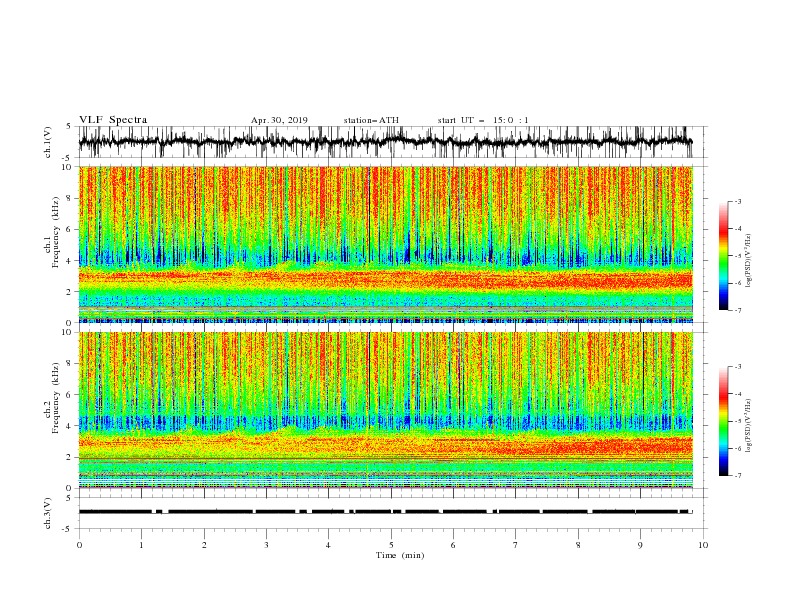
Task: Click tick label "9" on Time axis
Action: 641,545
